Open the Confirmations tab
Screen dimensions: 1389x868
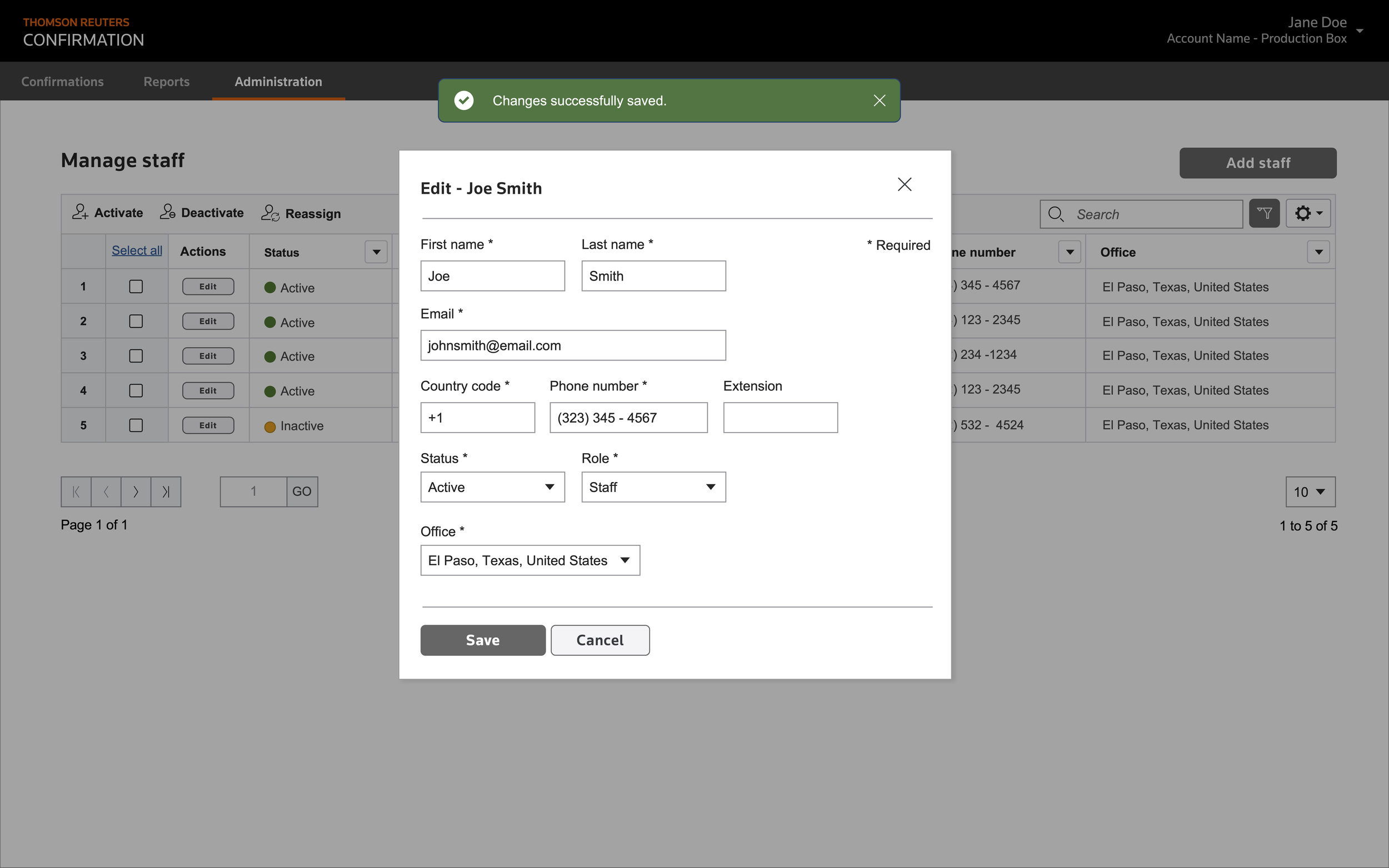click(62, 82)
